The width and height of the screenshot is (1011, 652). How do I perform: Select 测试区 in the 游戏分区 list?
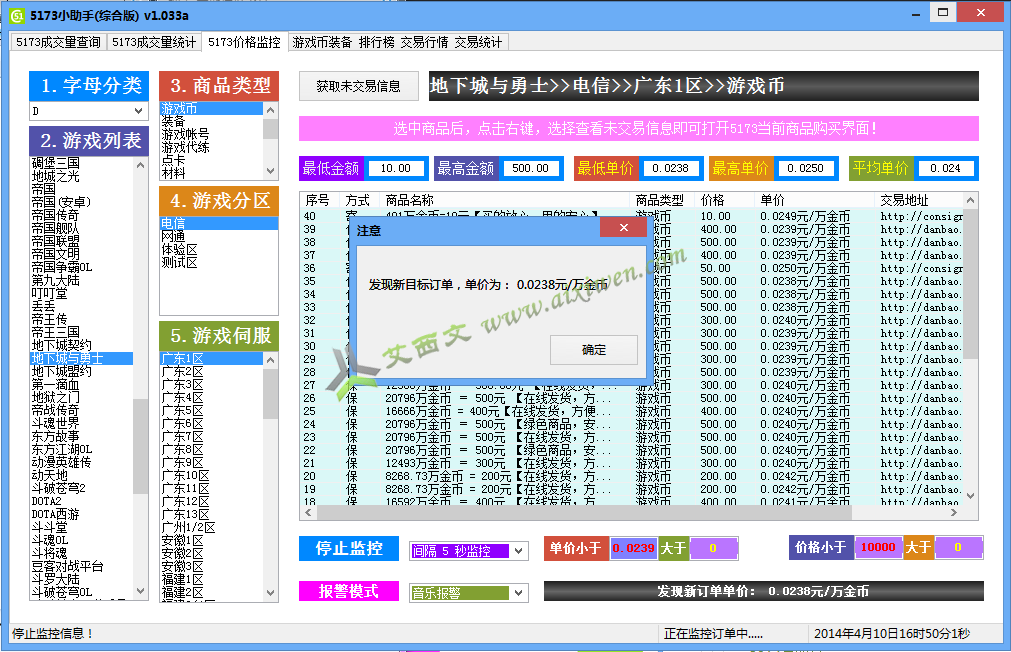[219, 262]
